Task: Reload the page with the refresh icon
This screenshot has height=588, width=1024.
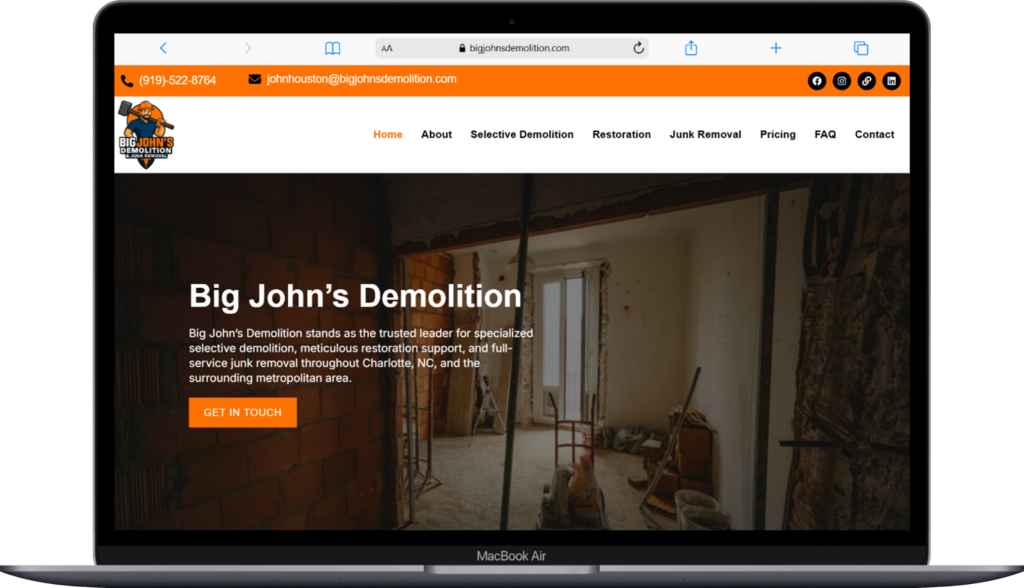Action: coord(638,48)
